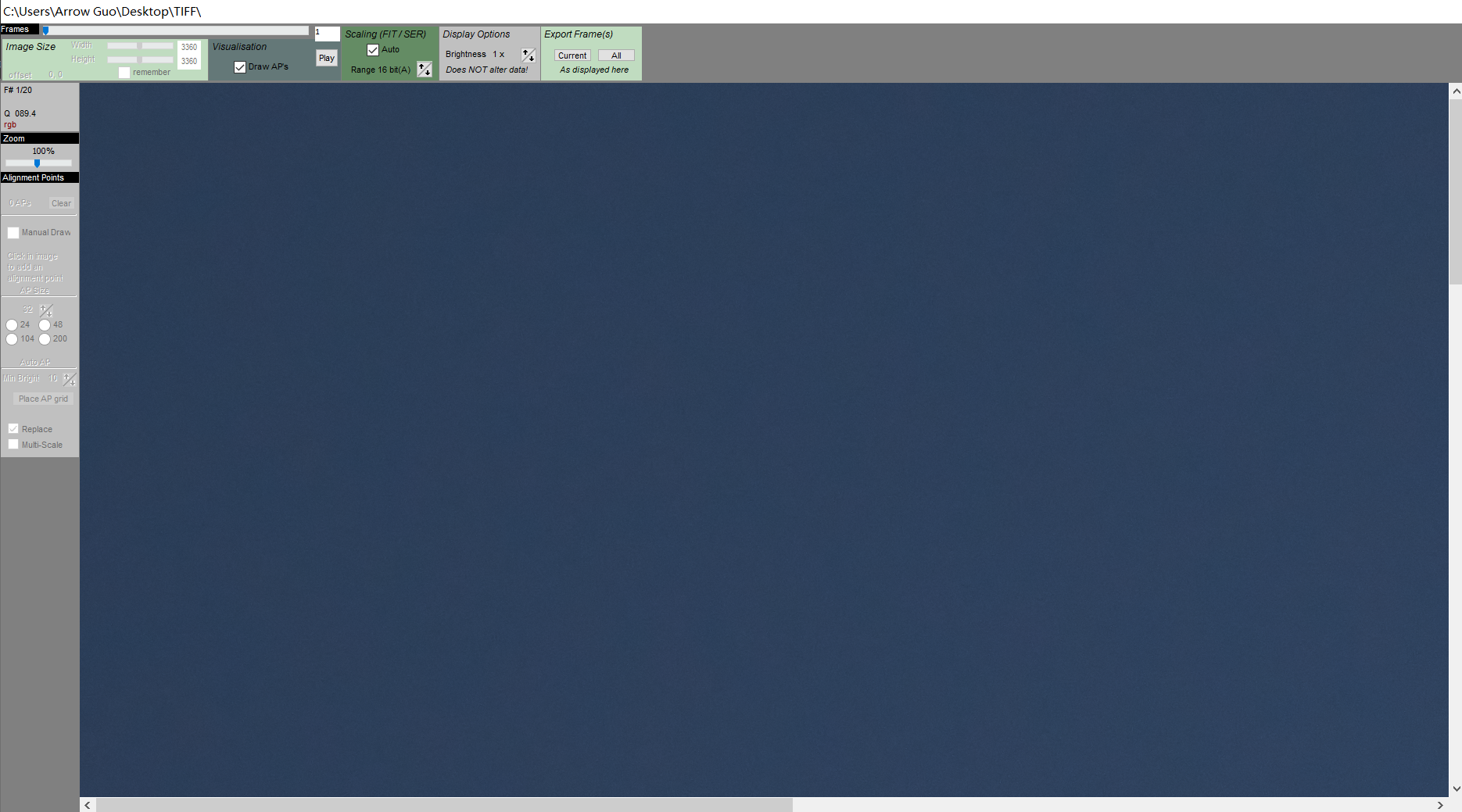Image resolution: width=1462 pixels, height=812 pixels.
Task: Enable the Manual Draw checkbox
Action: pos(13,233)
